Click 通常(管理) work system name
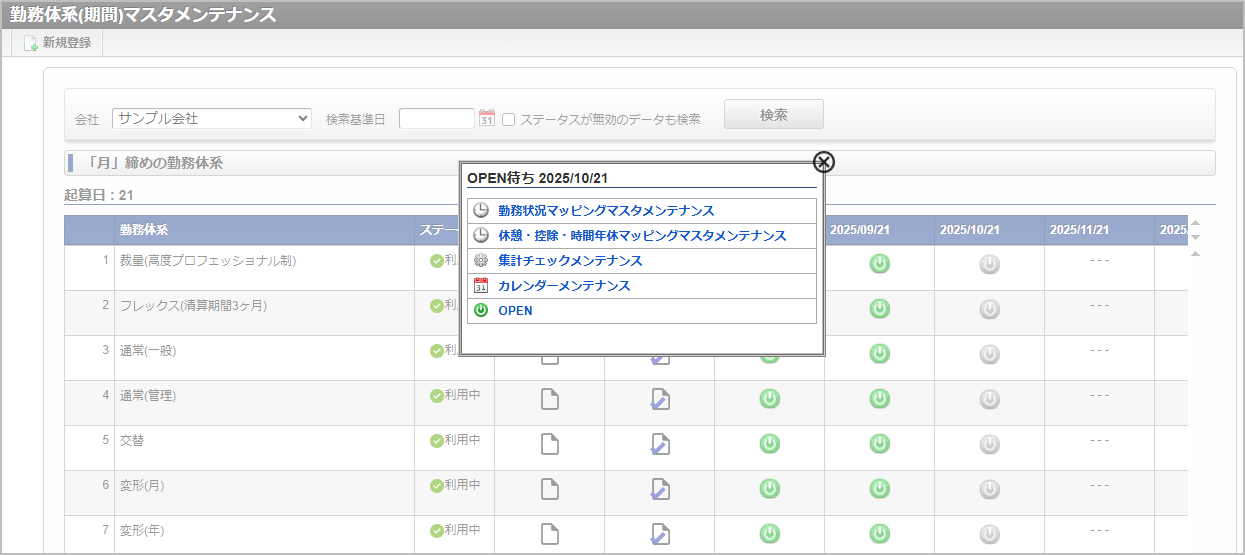This screenshot has height=555, width=1245. click(148, 395)
